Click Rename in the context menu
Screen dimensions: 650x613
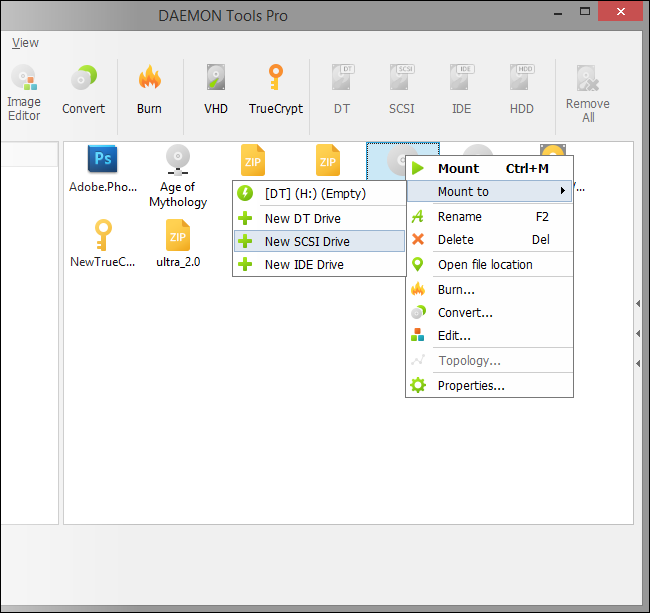coord(460,216)
